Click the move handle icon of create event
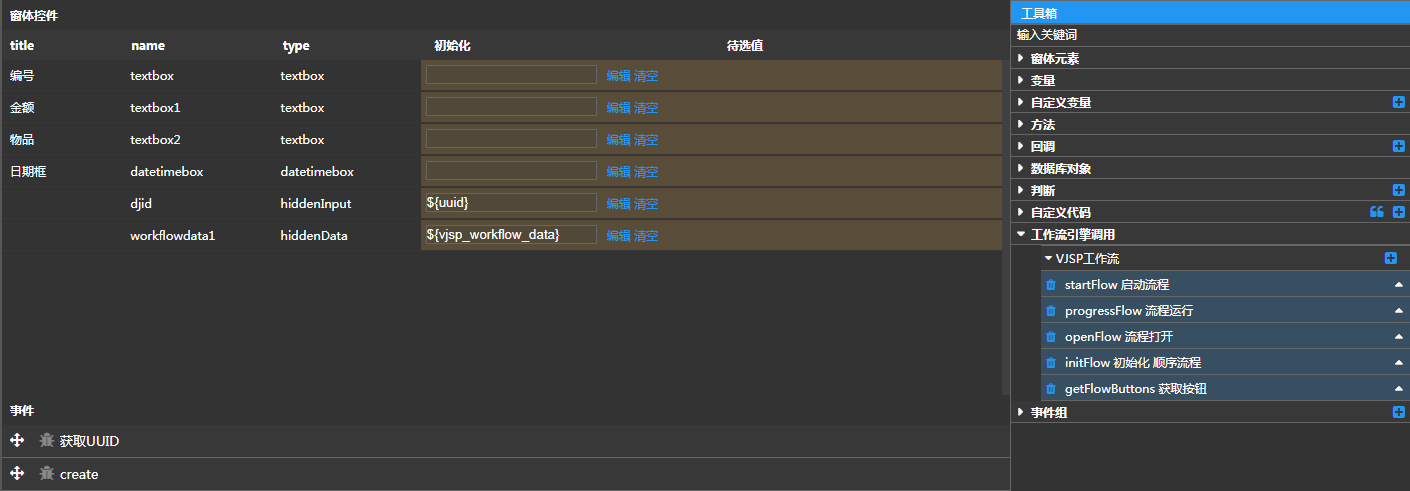 17,474
